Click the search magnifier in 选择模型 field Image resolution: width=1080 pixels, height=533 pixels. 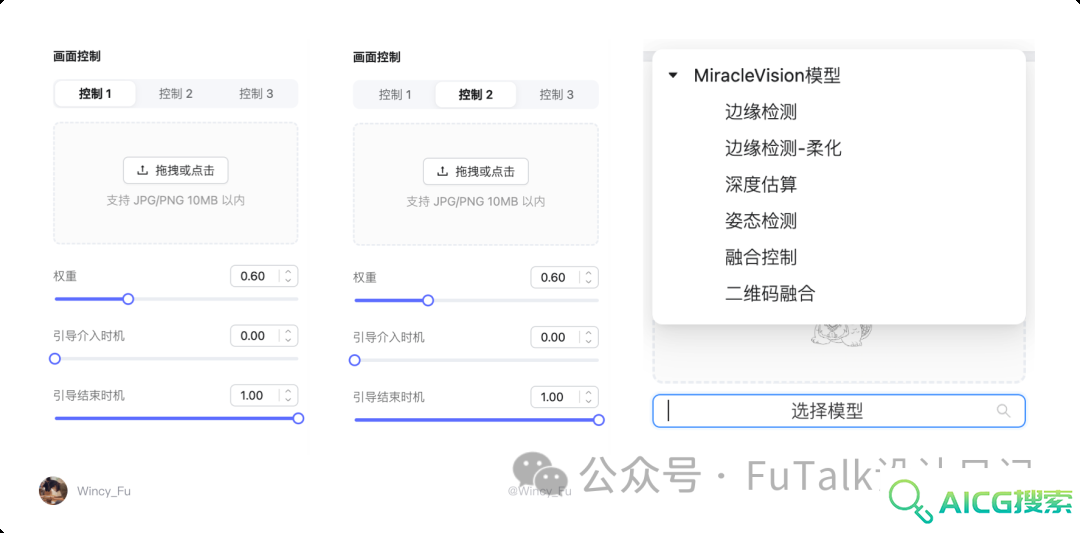coord(1004,411)
